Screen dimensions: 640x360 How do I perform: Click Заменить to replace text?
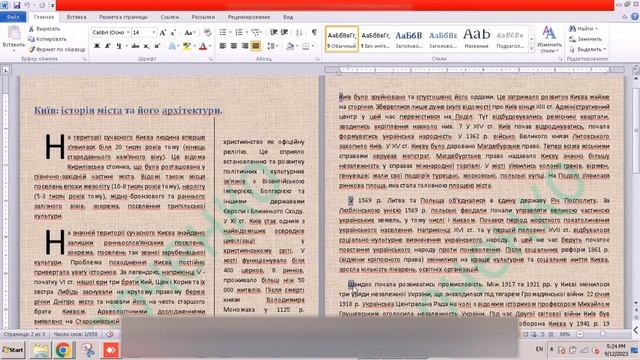(586, 39)
